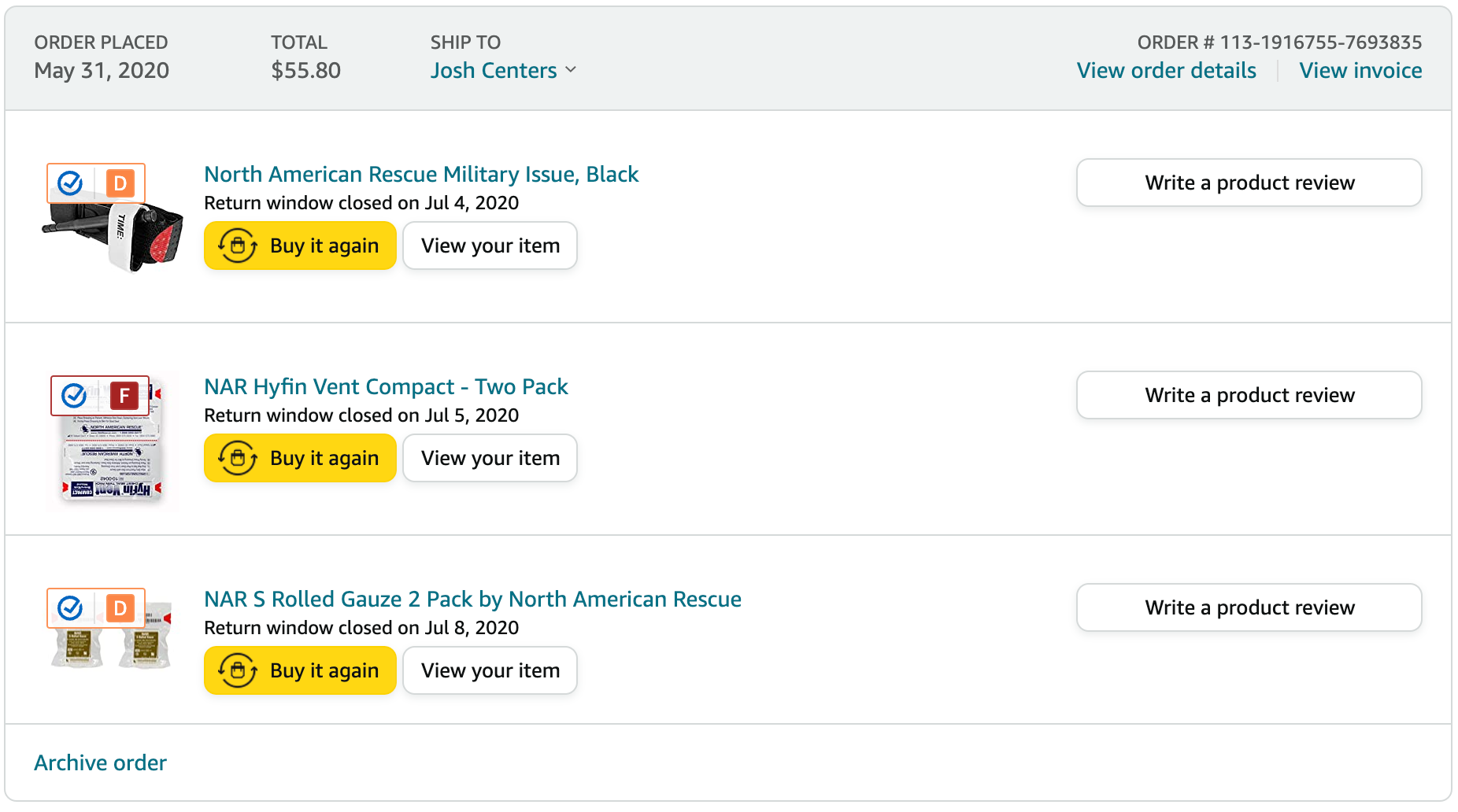
Task: View your item for the Rolled Gauze
Action: click(490, 670)
